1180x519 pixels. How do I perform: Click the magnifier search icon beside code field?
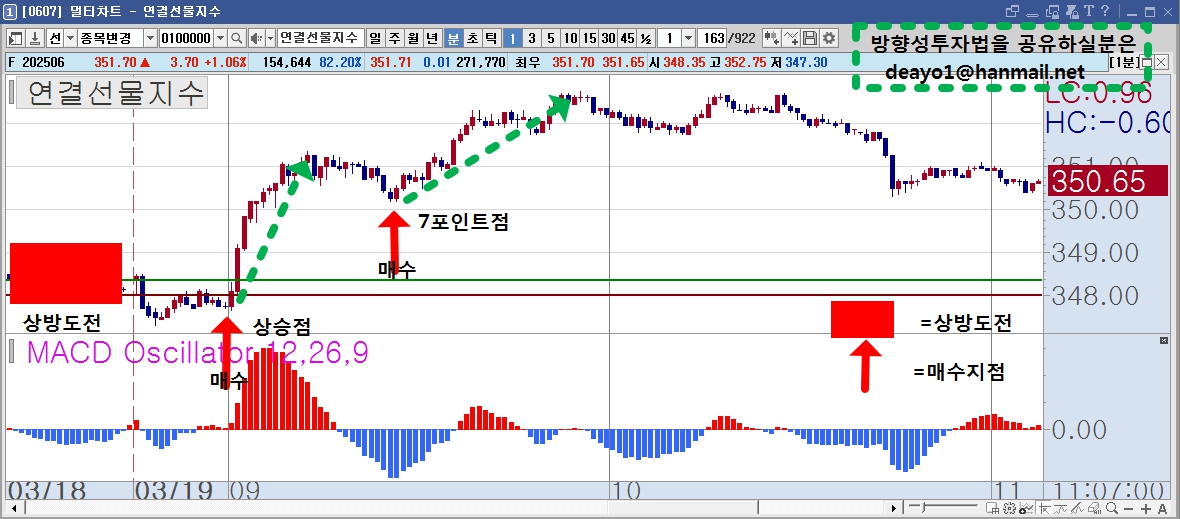tap(236, 38)
